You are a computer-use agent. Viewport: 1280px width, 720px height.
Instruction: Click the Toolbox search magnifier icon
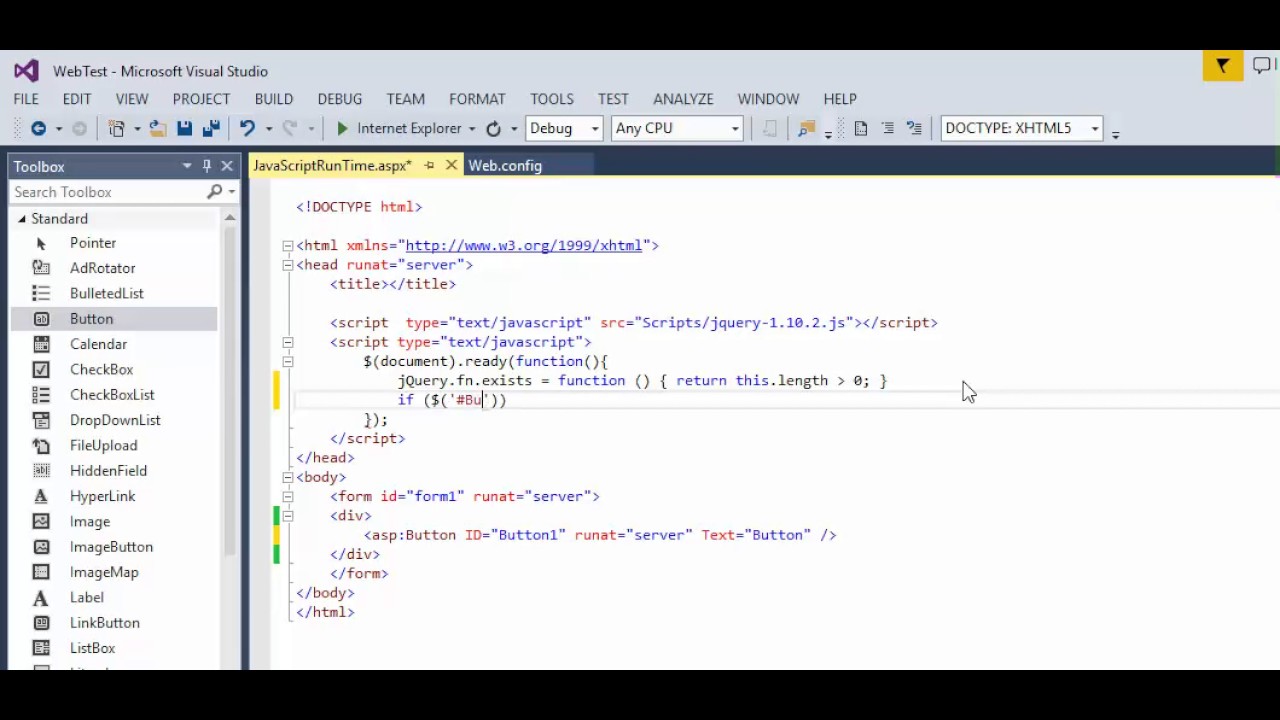tap(214, 192)
